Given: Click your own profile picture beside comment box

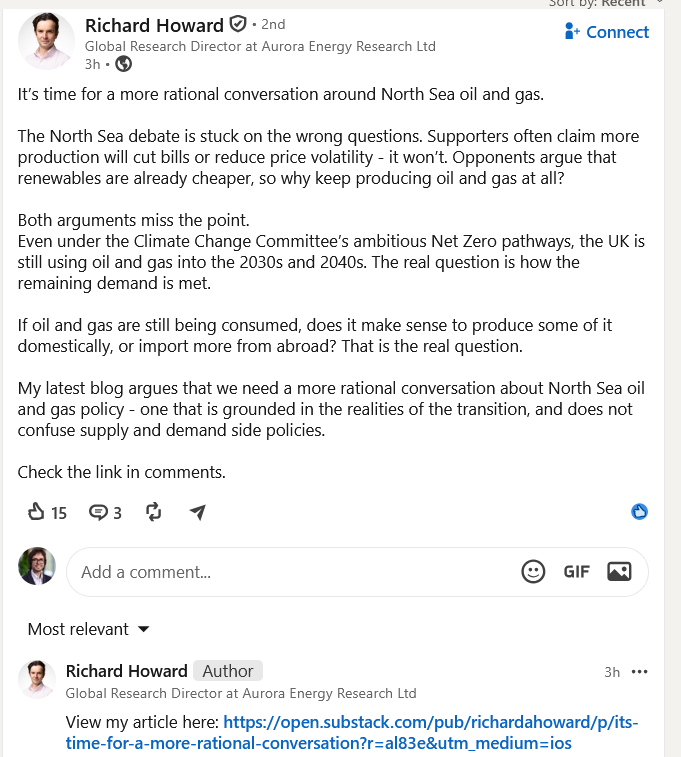Looking at the screenshot, I should click(x=37, y=566).
